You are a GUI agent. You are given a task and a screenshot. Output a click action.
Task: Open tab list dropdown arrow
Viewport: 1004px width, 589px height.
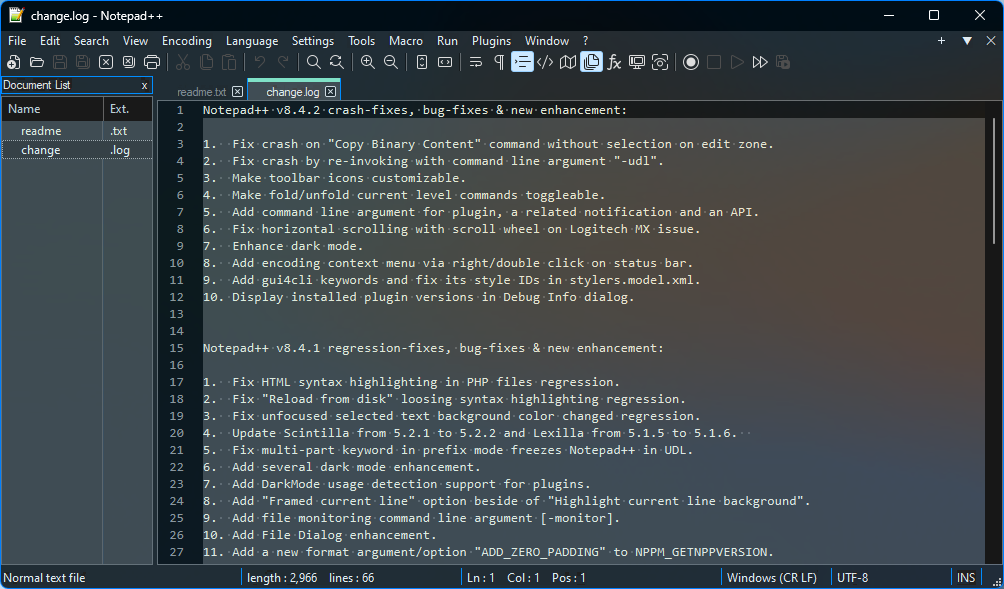click(967, 41)
